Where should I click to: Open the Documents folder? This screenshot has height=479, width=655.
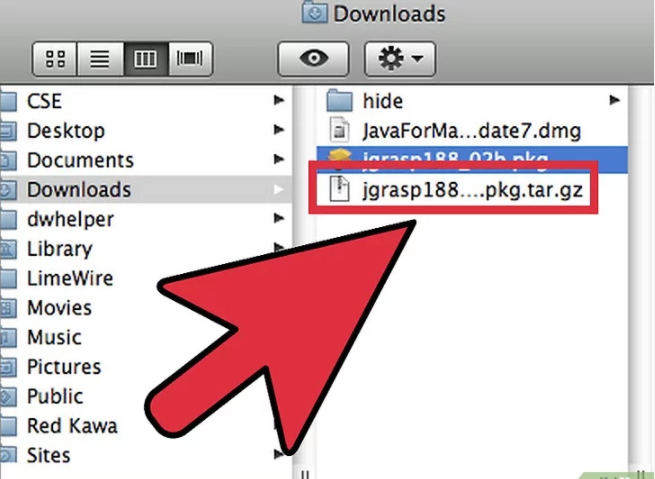coord(80,160)
